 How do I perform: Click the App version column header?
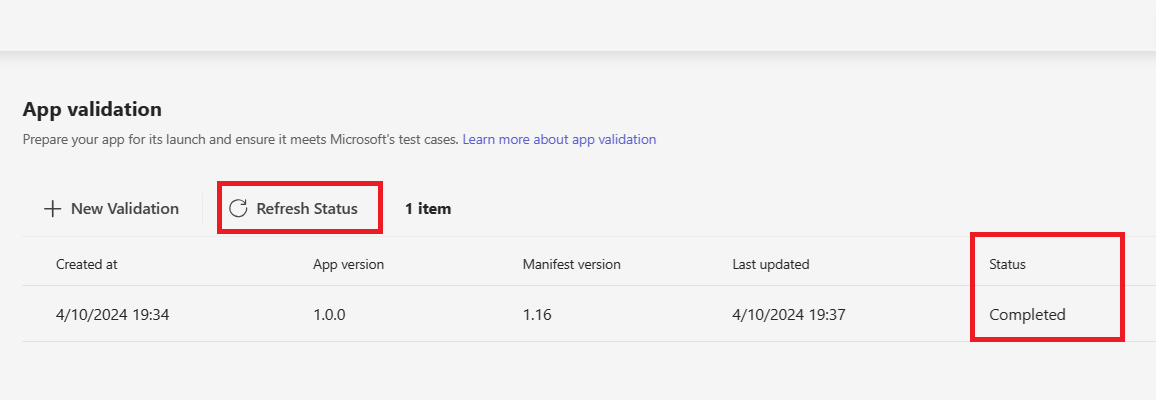point(348,264)
